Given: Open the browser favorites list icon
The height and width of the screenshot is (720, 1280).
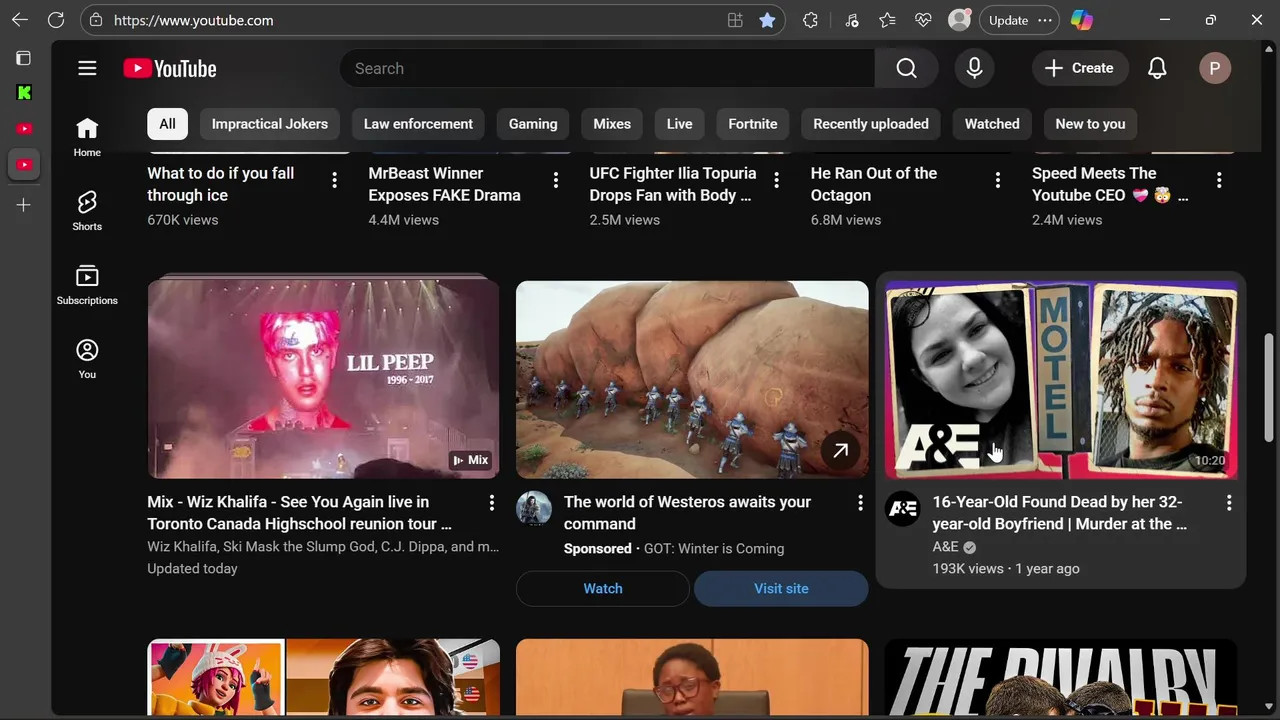Looking at the screenshot, I should pyautogui.click(x=887, y=20).
